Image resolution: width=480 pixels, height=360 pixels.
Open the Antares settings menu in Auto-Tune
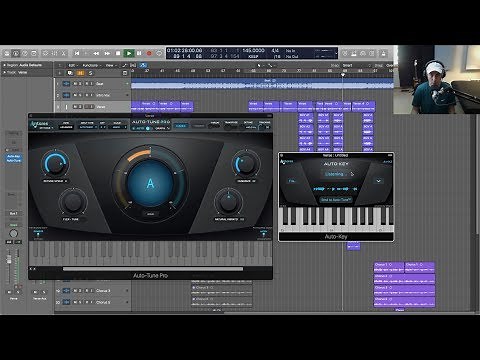46,128
